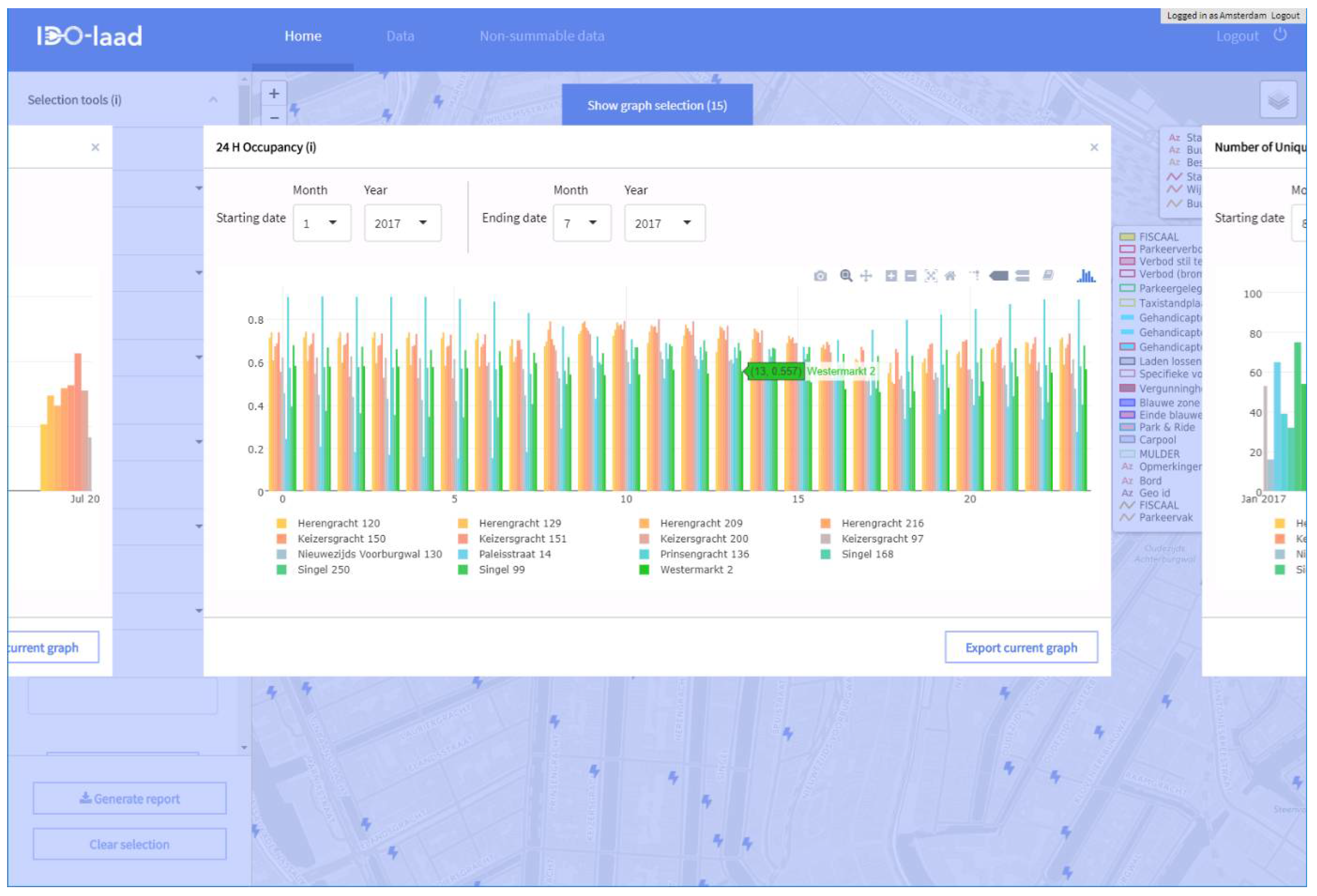Toggle Paleisstraat 14 legend entry
This screenshot has width=1317, height=896.
point(515,554)
